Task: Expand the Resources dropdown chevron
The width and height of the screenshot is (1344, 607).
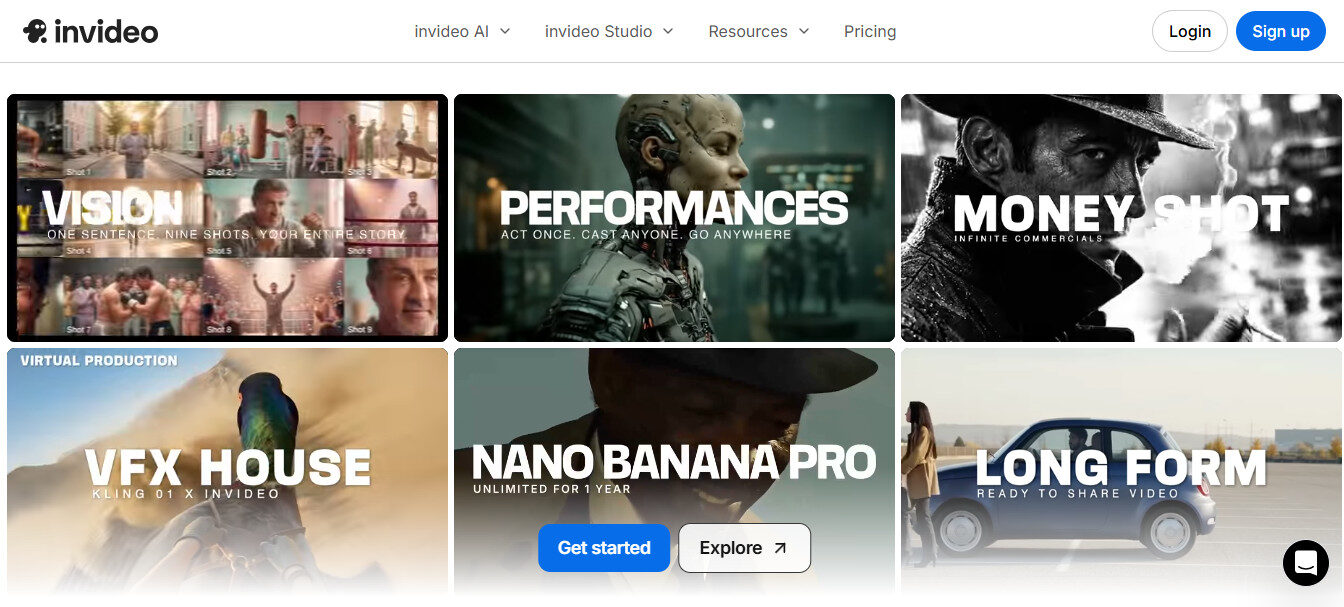Action: [804, 31]
